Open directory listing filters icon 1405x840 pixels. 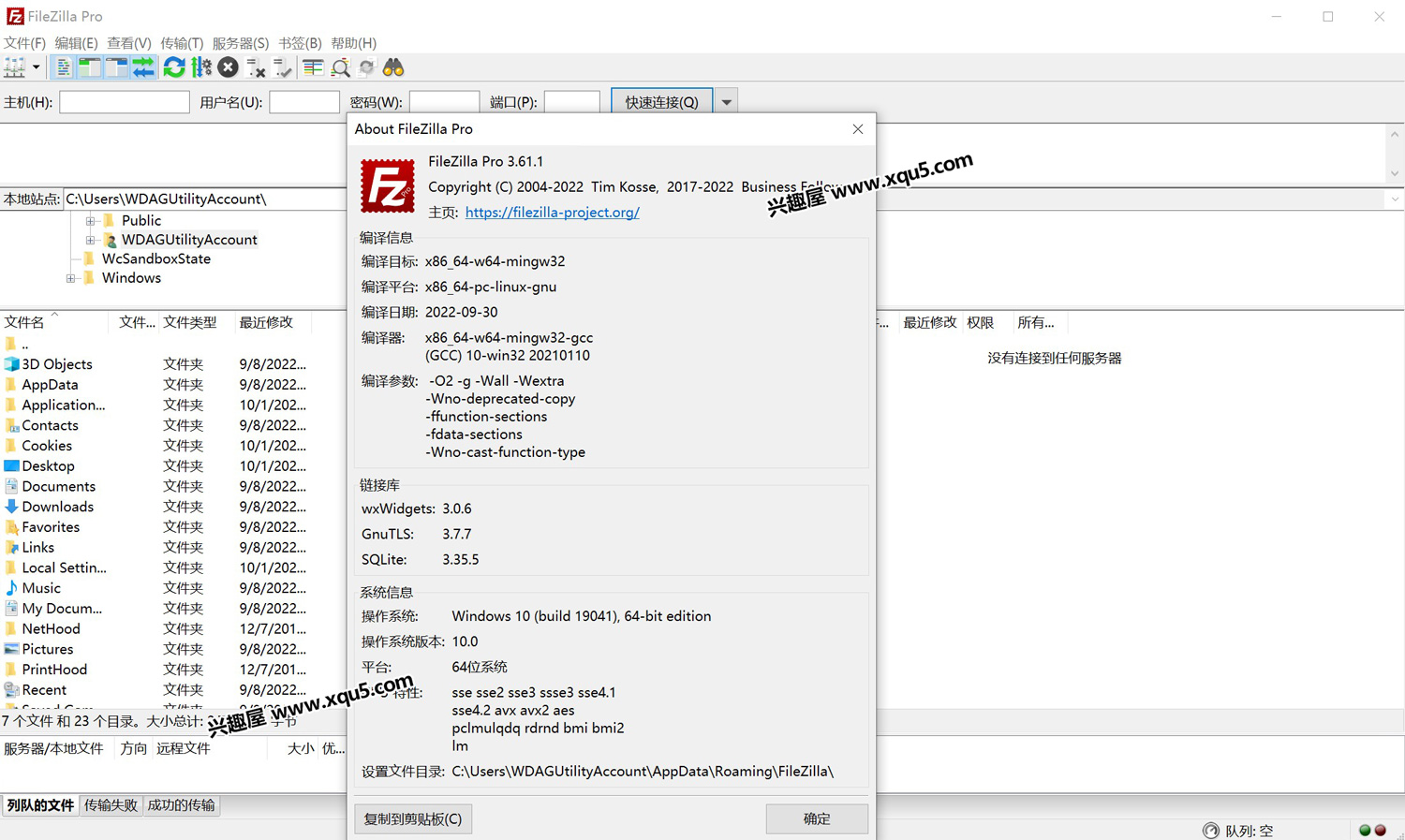(313, 67)
